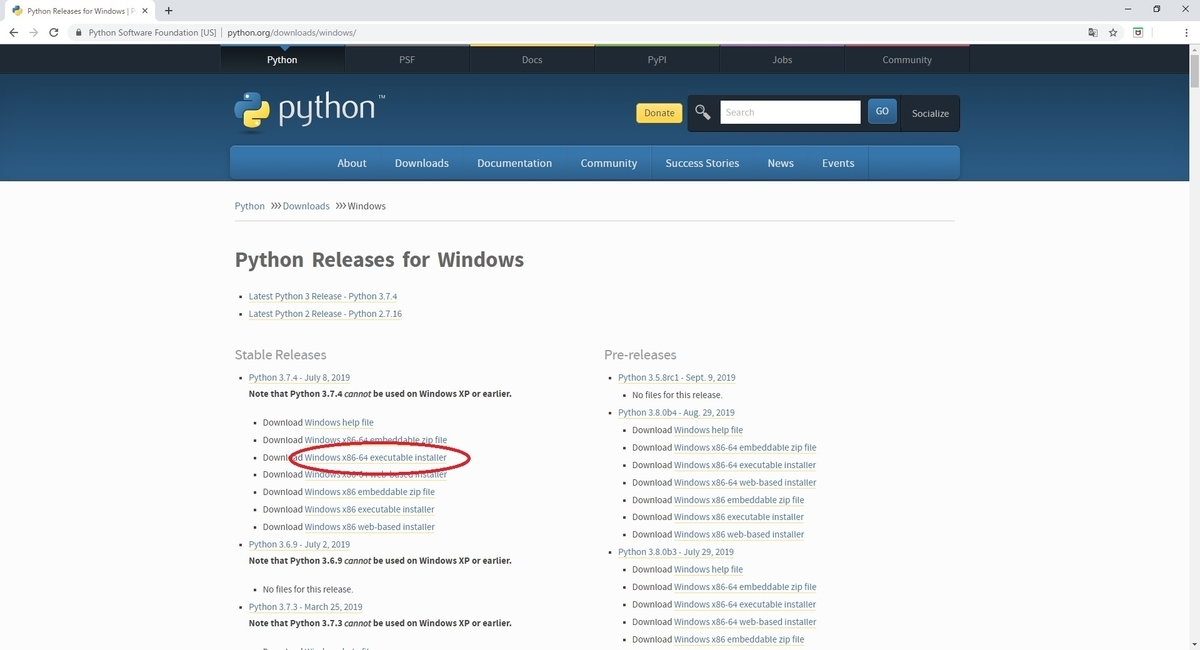Screen dimensions: 1200x650
Task: Download 3.8.0b4 Windows x86 web-based installer
Action: click(739, 535)
